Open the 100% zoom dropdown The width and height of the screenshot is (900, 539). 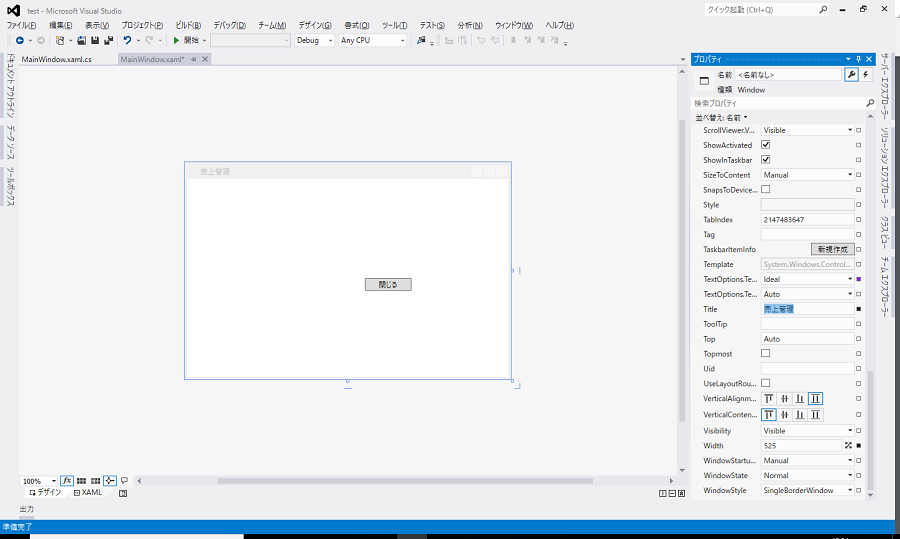point(38,481)
